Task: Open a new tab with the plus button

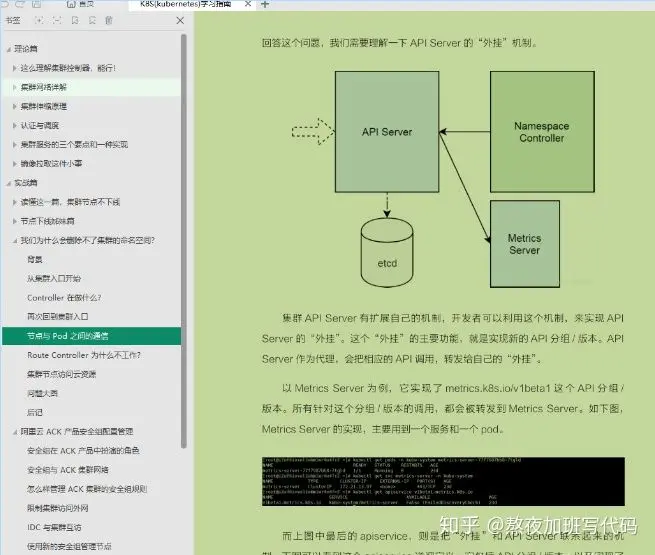Action: click(x=264, y=4)
